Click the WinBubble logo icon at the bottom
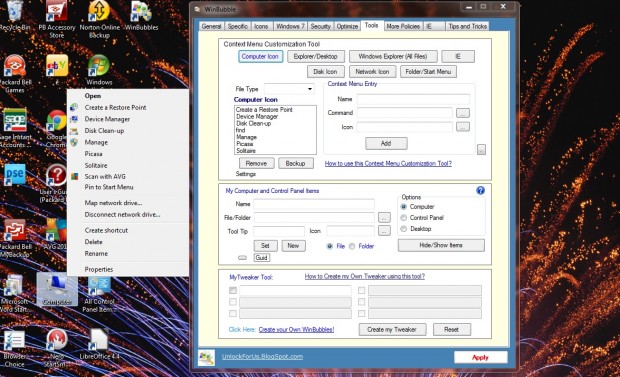Viewport: 620px width, 377px height. pyautogui.click(x=206, y=357)
